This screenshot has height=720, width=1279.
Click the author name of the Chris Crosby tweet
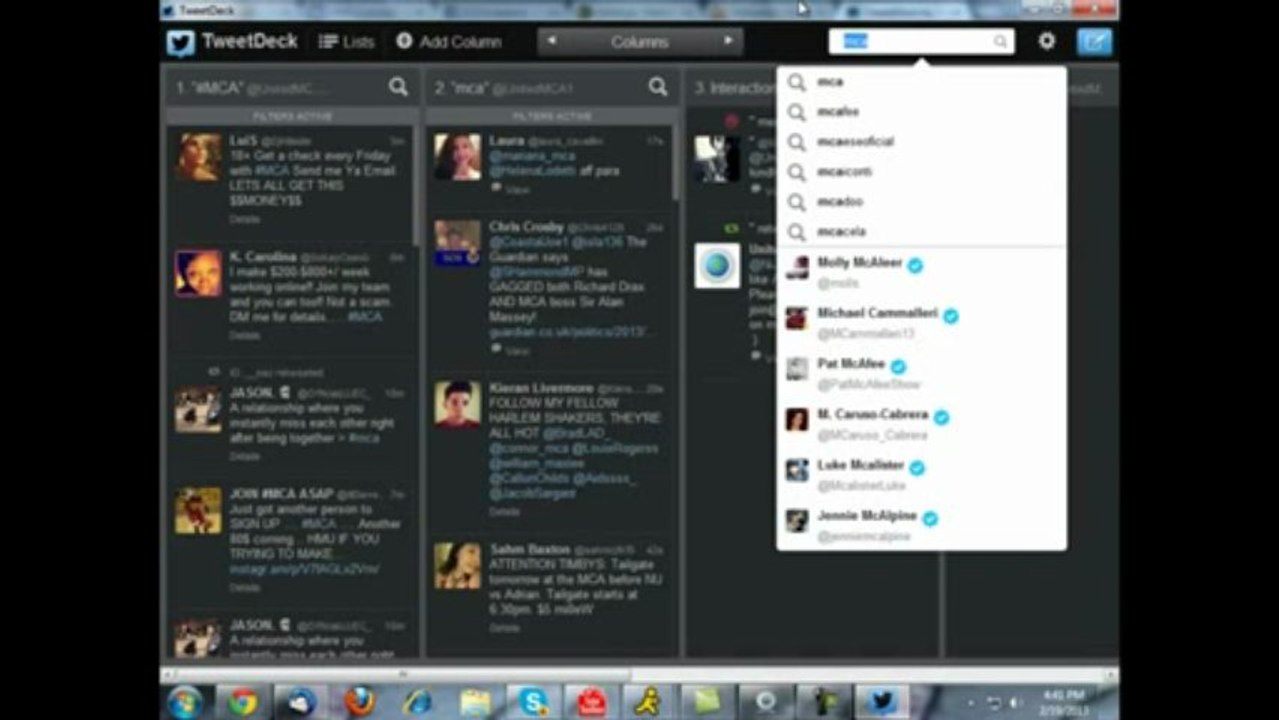(527, 227)
